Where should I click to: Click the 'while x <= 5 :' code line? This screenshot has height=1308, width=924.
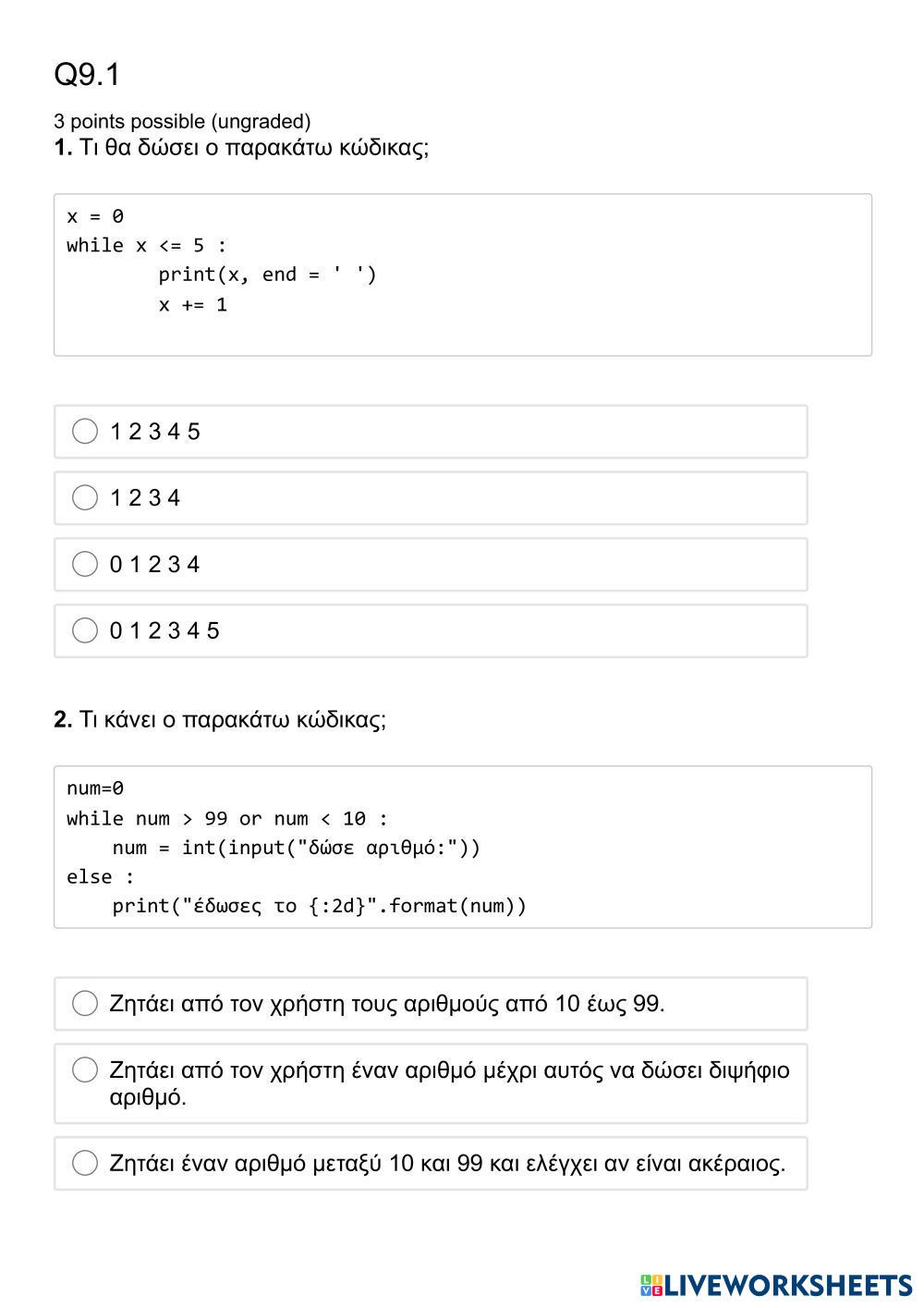point(146,245)
